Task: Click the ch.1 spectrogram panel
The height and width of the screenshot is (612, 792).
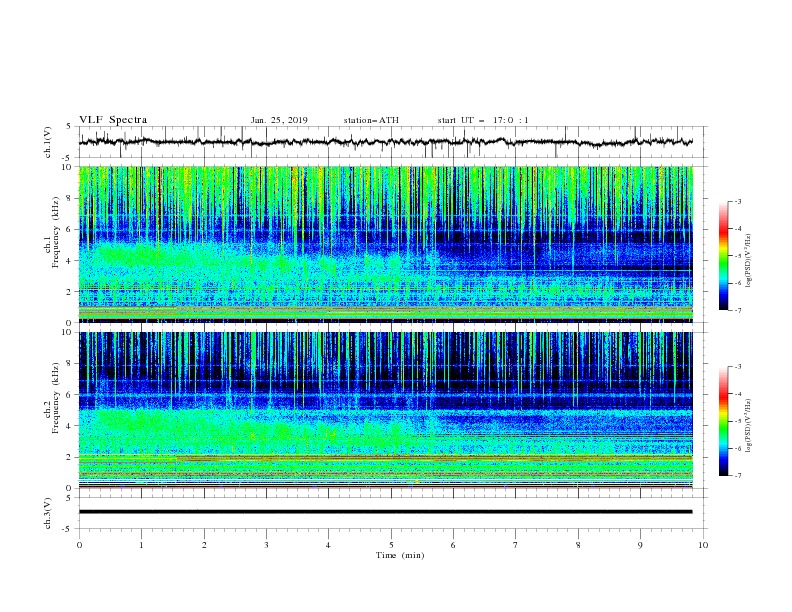Action: coord(386,244)
